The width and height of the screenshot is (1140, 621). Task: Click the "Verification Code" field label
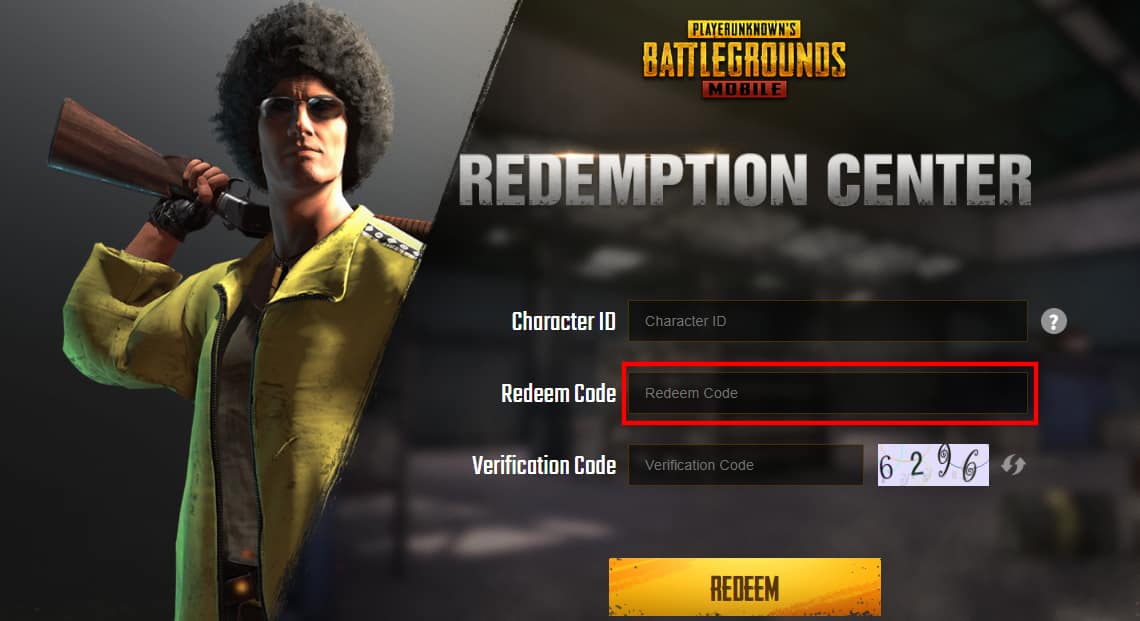point(544,465)
